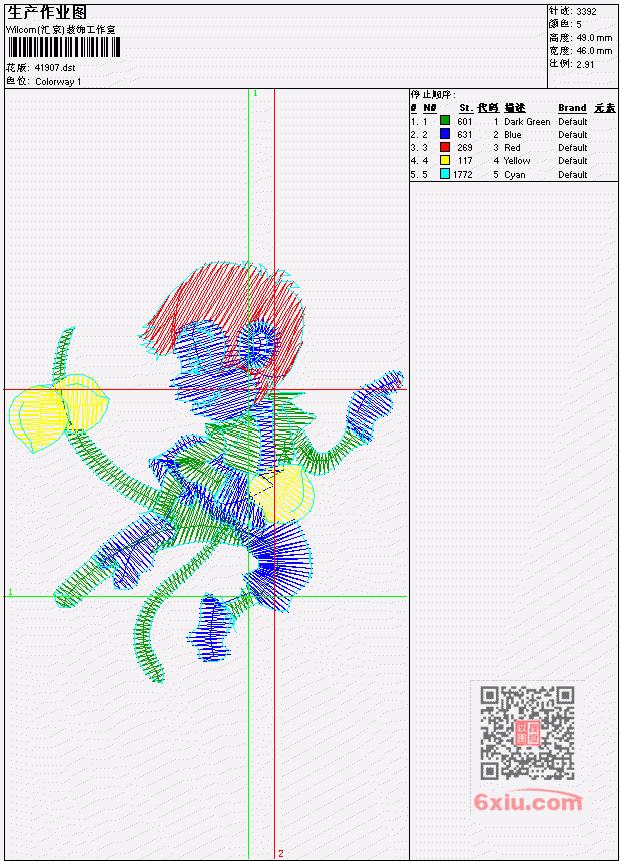Click the width value '46.0 mm'
Screen dimensions: 620x861
click(594, 51)
